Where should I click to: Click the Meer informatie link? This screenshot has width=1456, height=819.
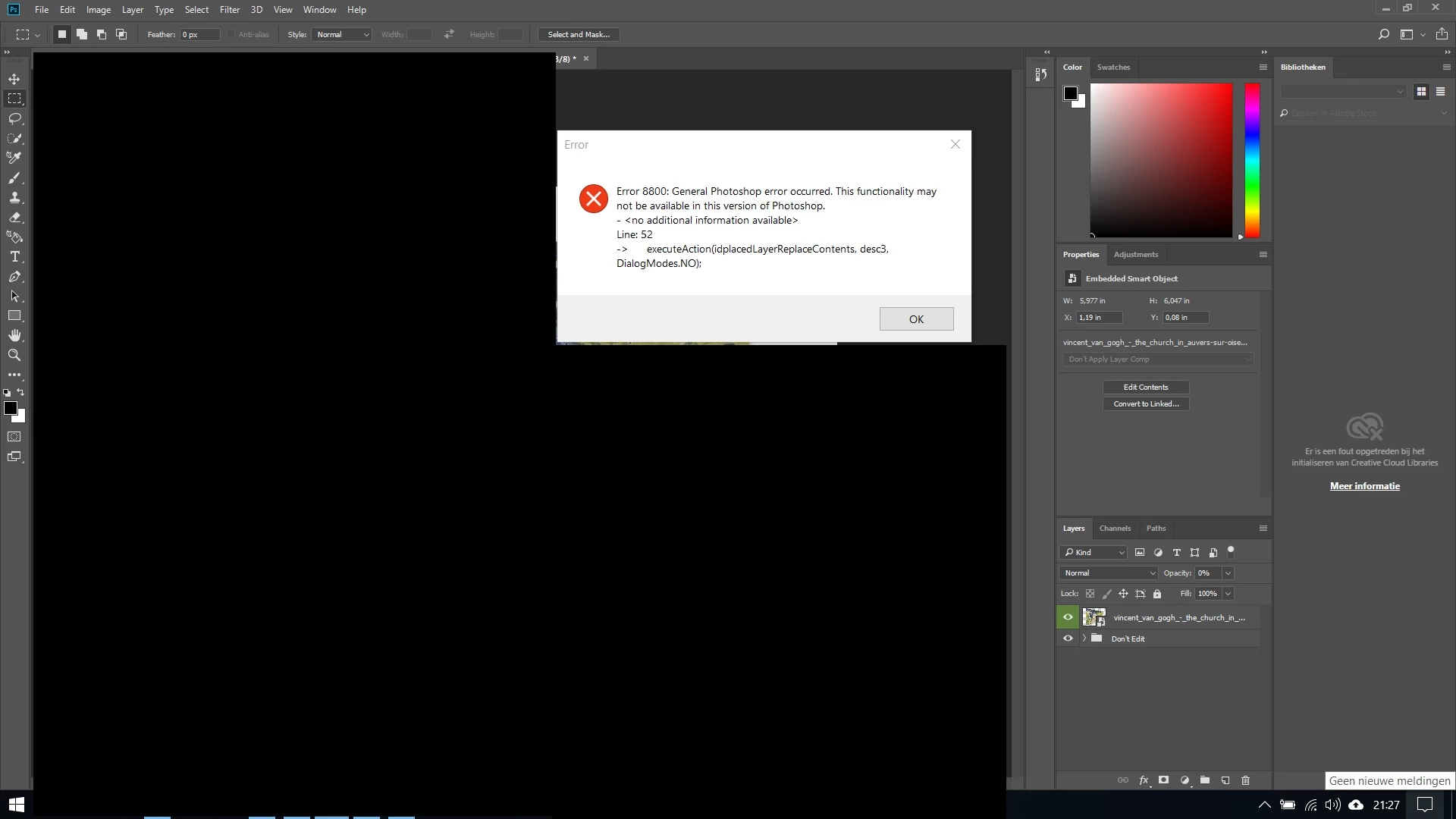coord(1364,486)
